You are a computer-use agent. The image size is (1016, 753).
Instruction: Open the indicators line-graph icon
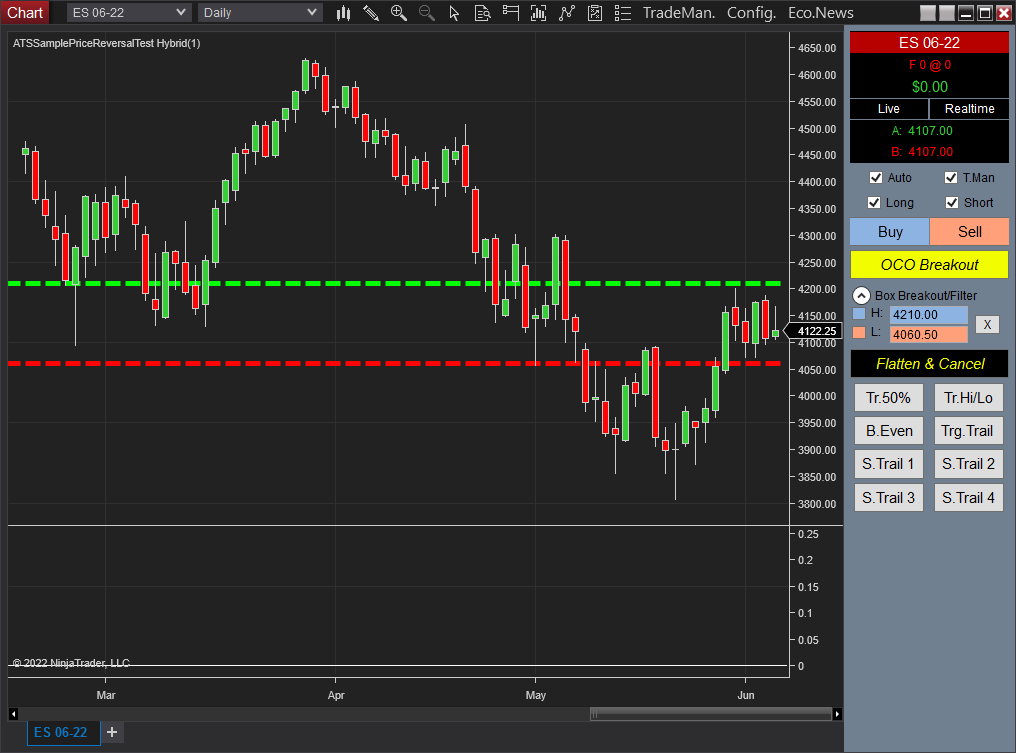[567, 13]
